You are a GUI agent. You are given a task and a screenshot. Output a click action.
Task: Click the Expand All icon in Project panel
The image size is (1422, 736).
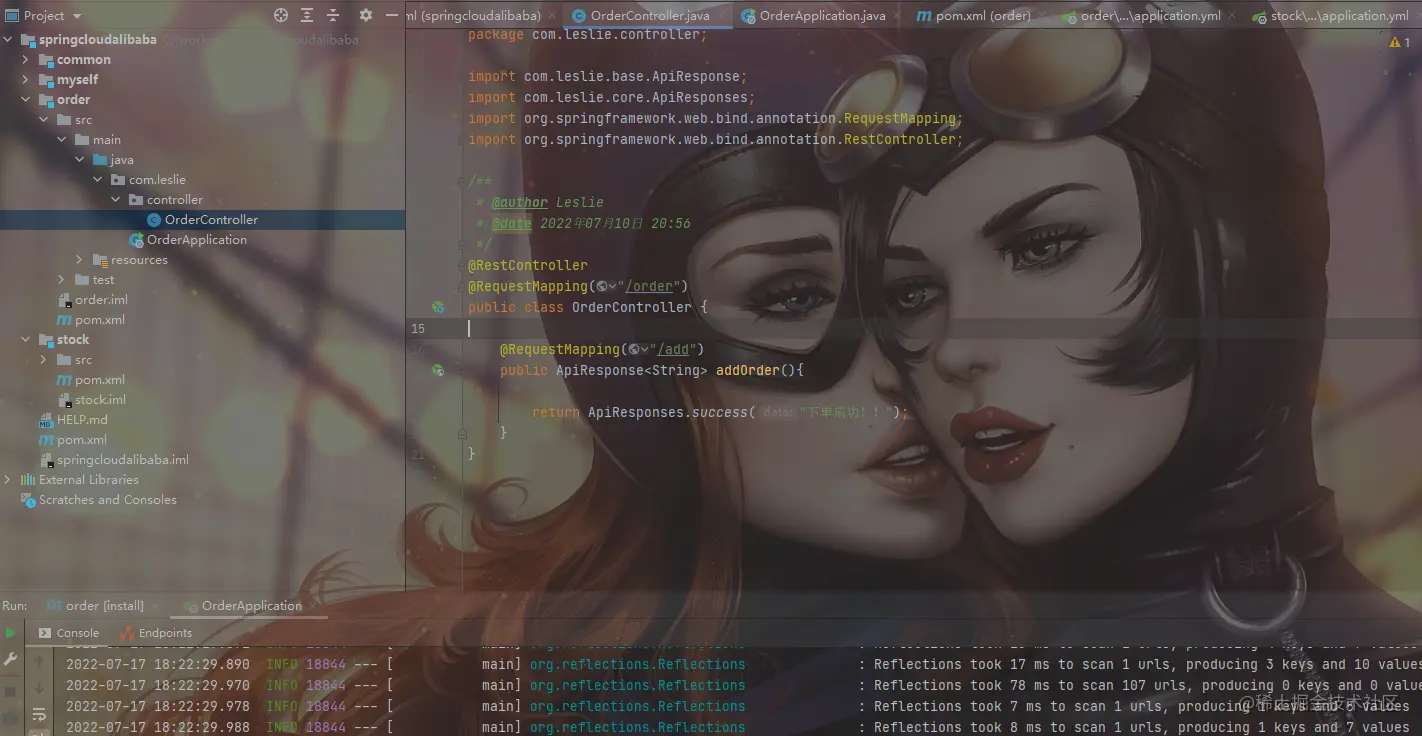click(x=307, y=15)
